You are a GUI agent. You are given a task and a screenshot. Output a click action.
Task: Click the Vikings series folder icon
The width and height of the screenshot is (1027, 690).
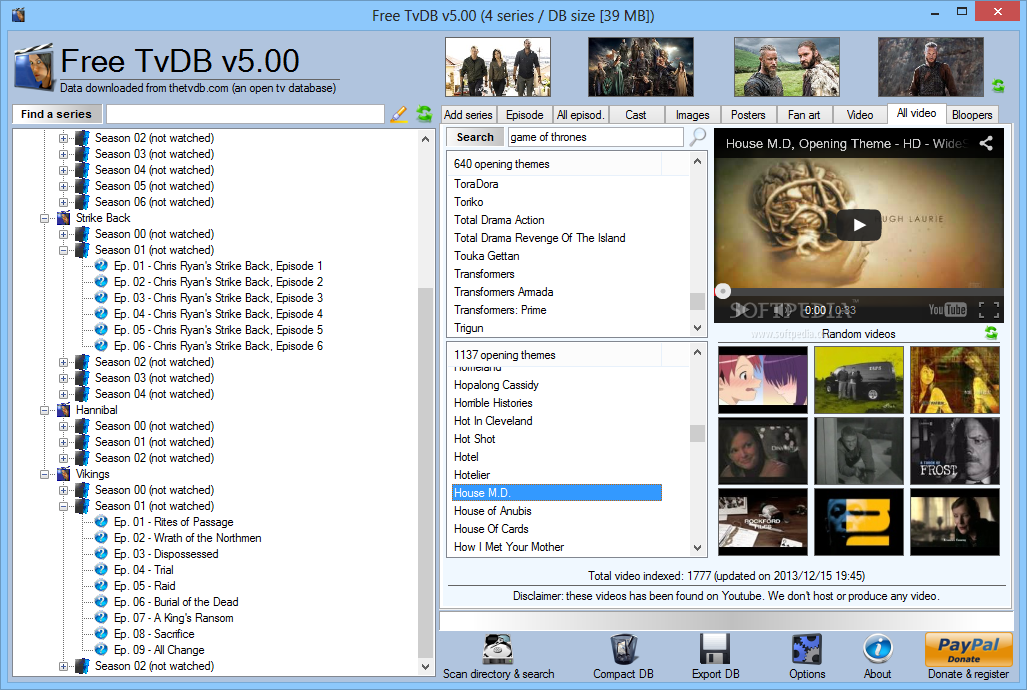click(64, 474)
